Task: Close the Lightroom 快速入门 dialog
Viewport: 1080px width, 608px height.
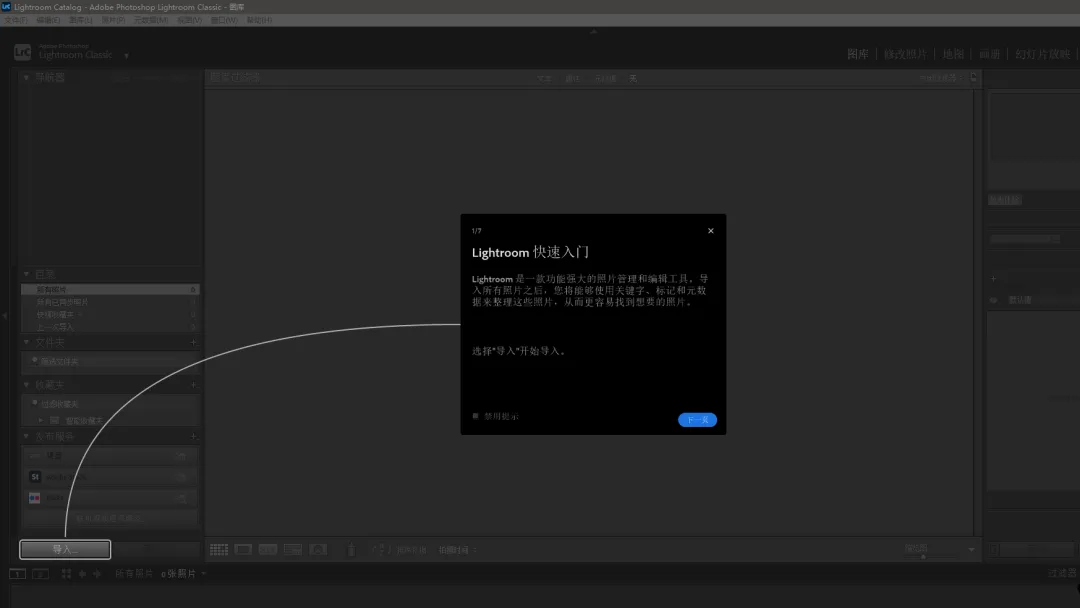Action: click(711, 231)
